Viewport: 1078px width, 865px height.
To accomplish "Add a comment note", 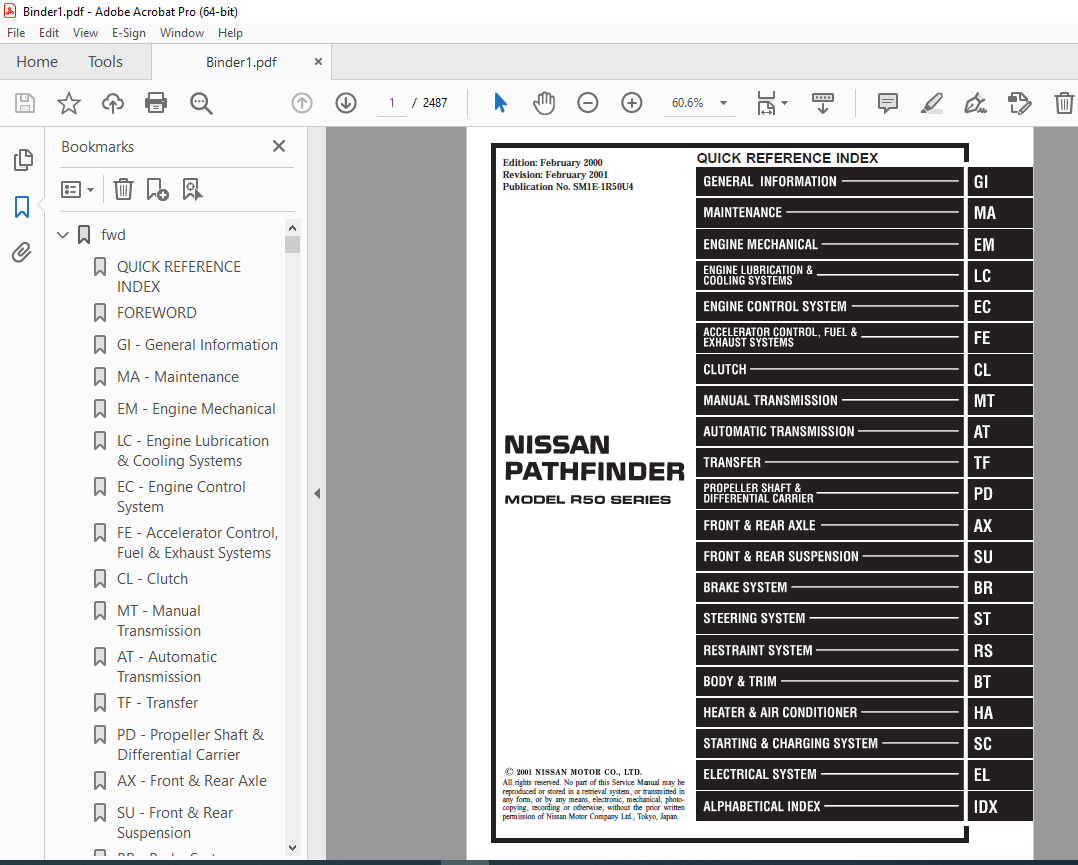I will (888, 103).
